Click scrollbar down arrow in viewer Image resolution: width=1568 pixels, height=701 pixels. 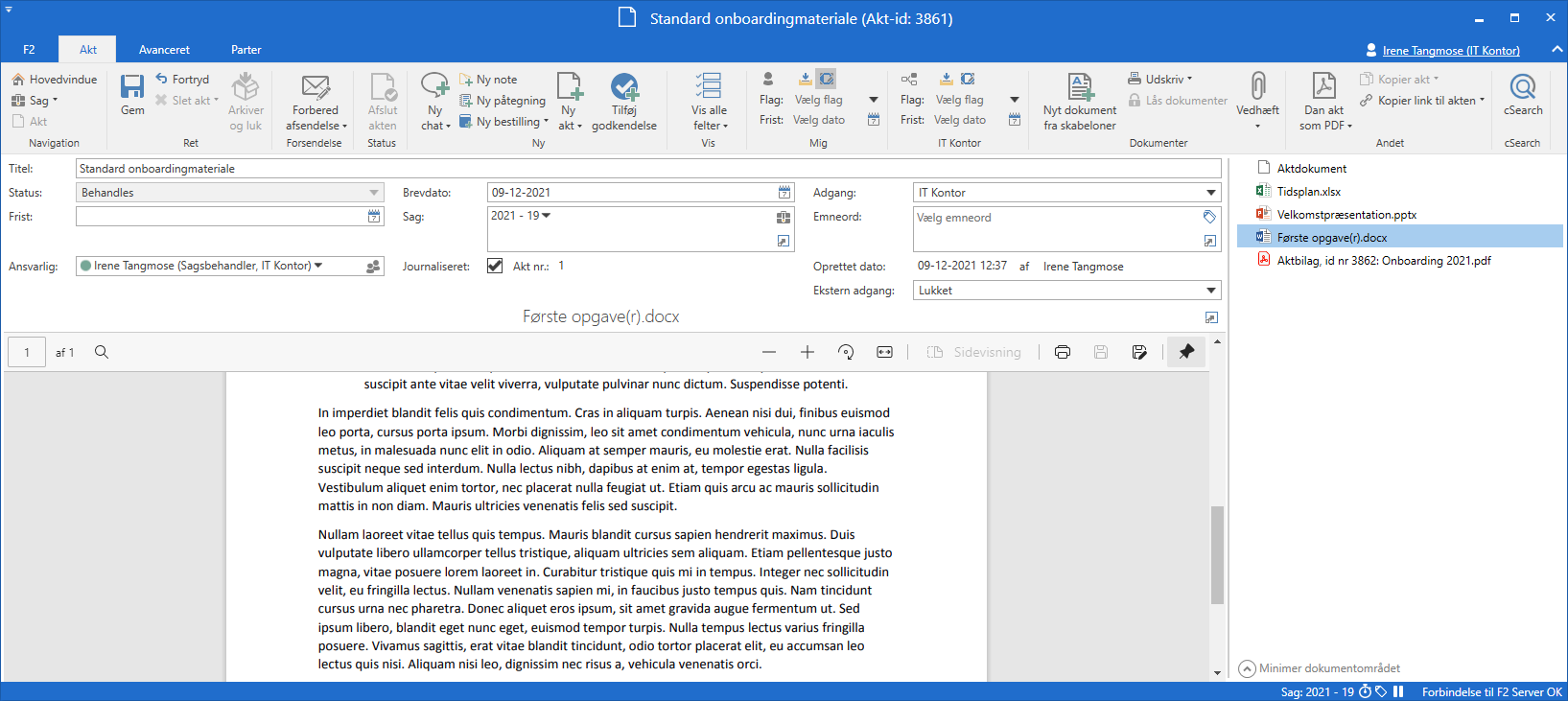[x=1217, y=673]
